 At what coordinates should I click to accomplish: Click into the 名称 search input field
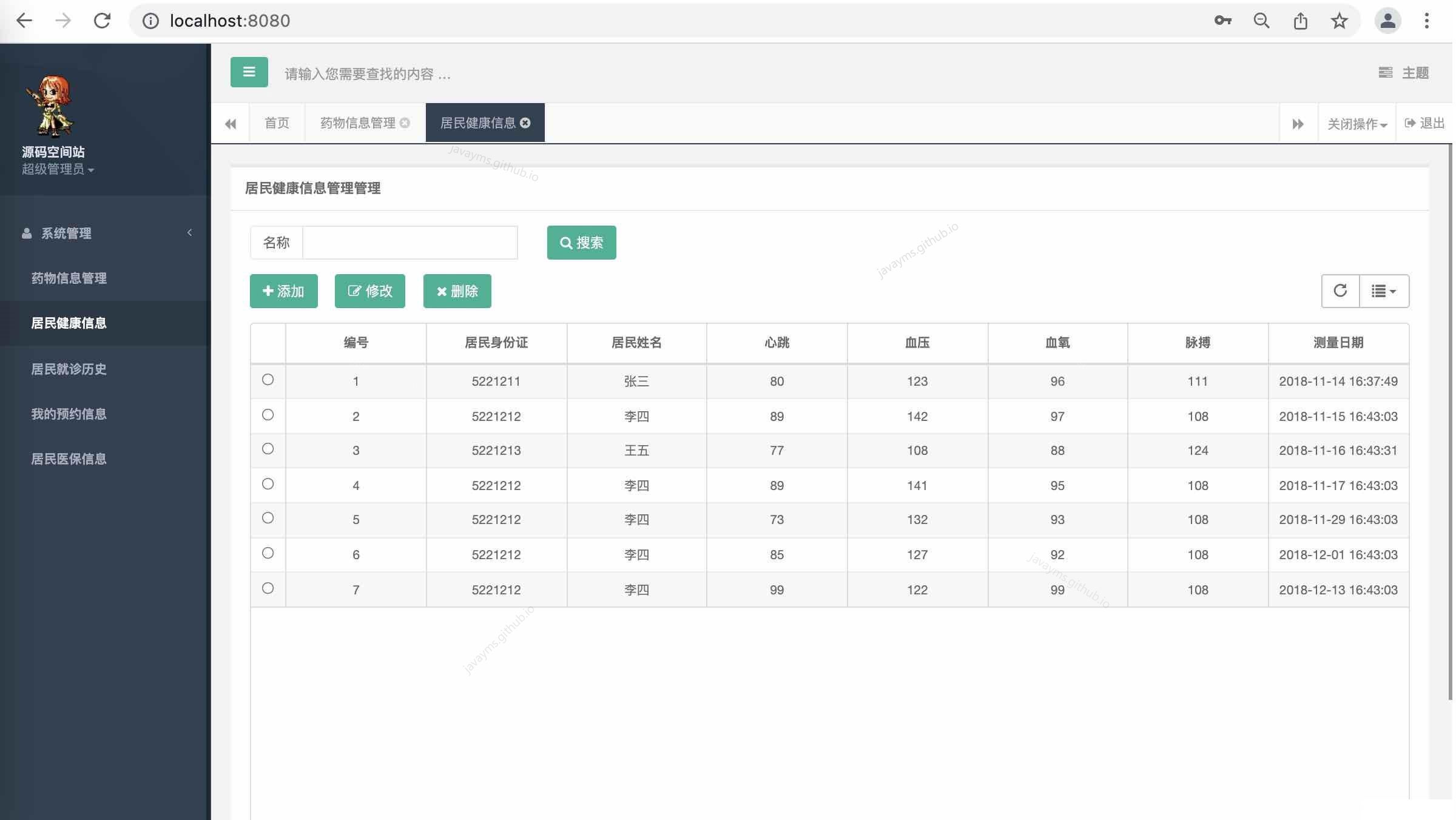pos(409,243)
